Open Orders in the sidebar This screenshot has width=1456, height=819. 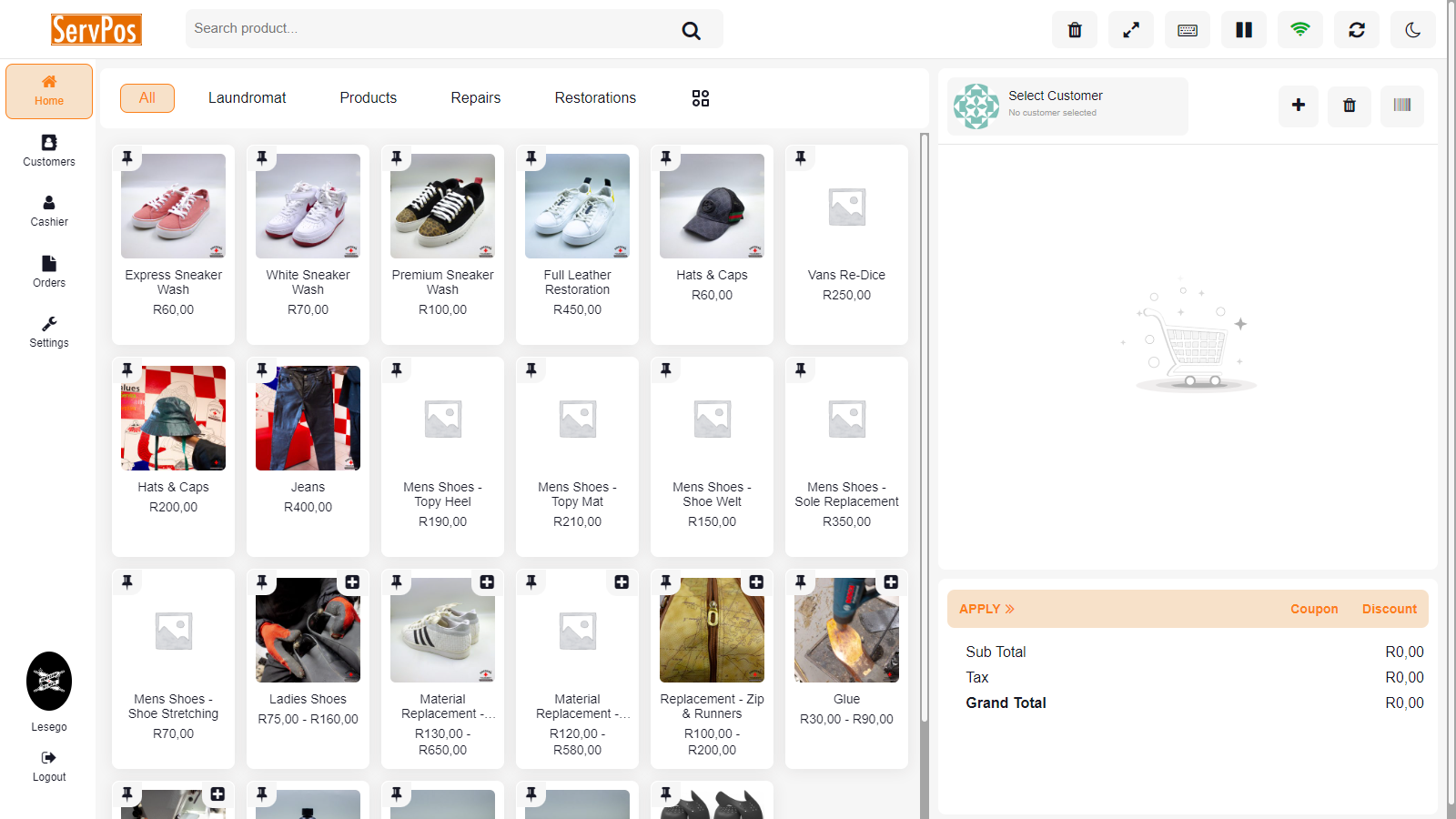pyautogui.click(x=49, y=271)
